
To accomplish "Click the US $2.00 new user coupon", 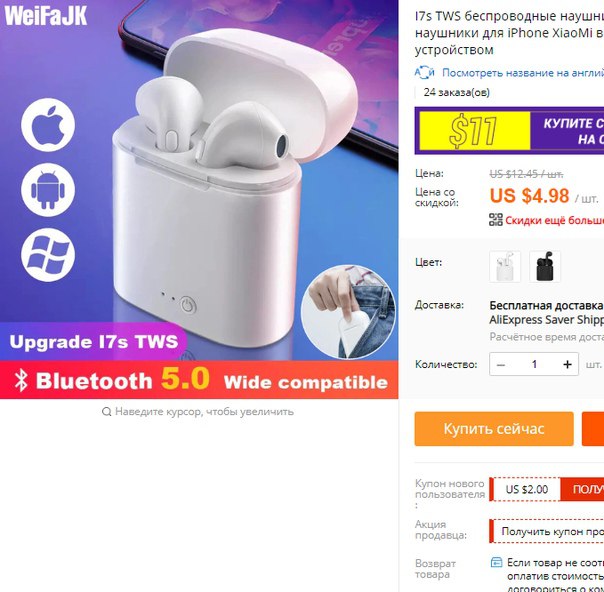I will (x=526, y=489).
